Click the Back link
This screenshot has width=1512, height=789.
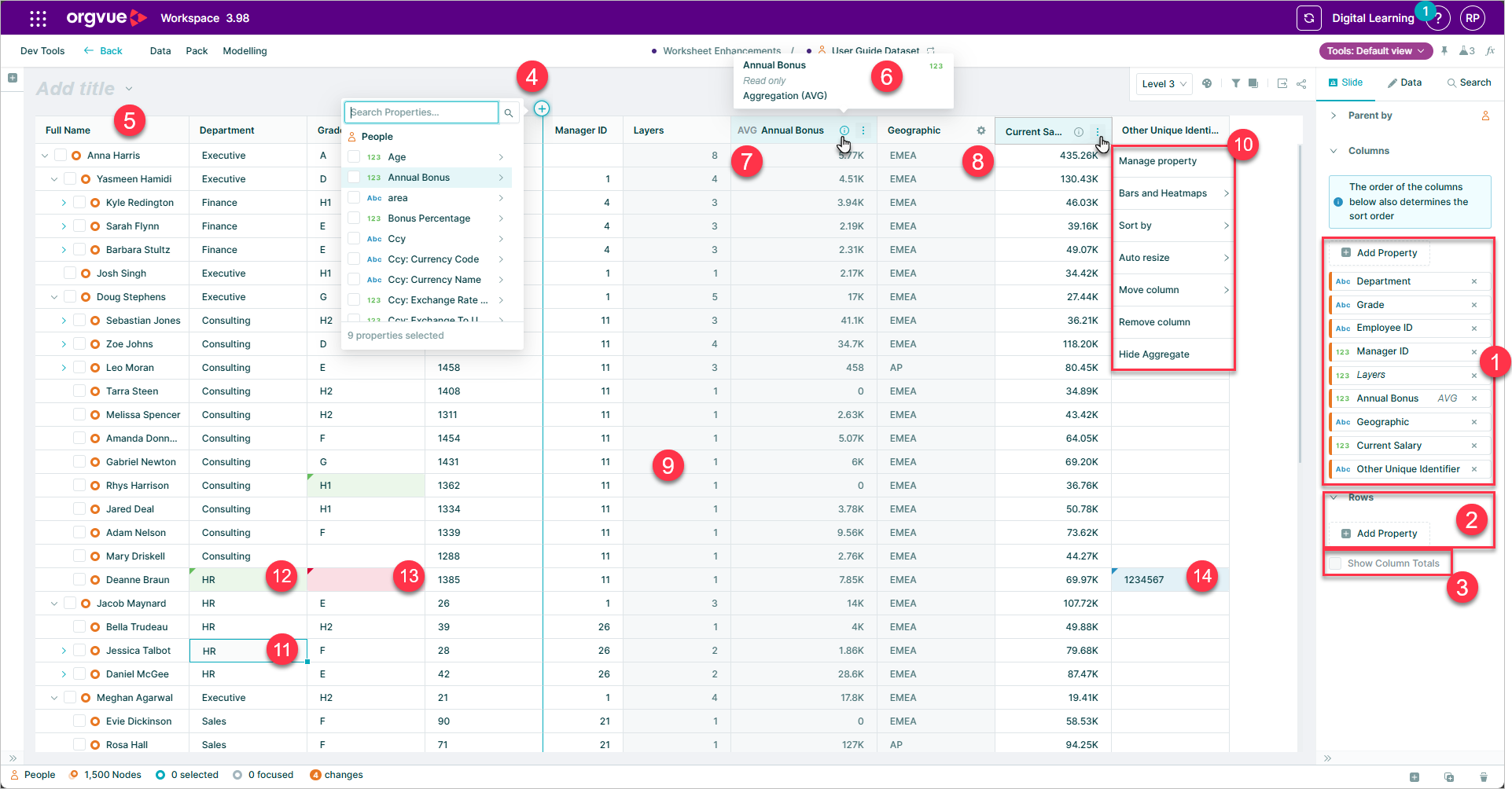(103, 51)
